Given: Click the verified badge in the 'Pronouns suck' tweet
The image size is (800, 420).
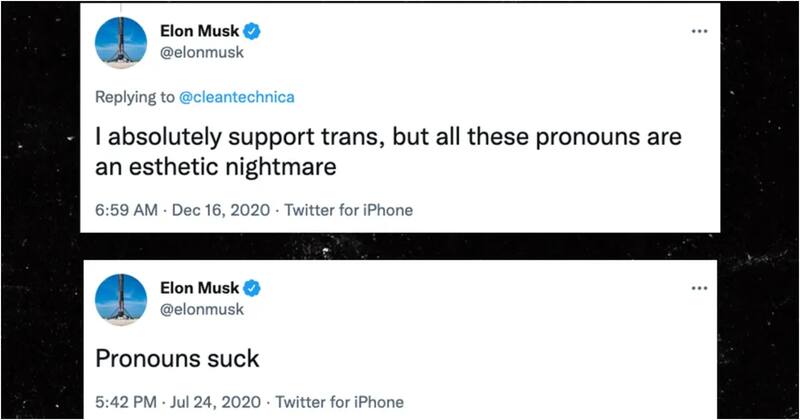Looking at the screenshot, I should [x=251, y=287].
